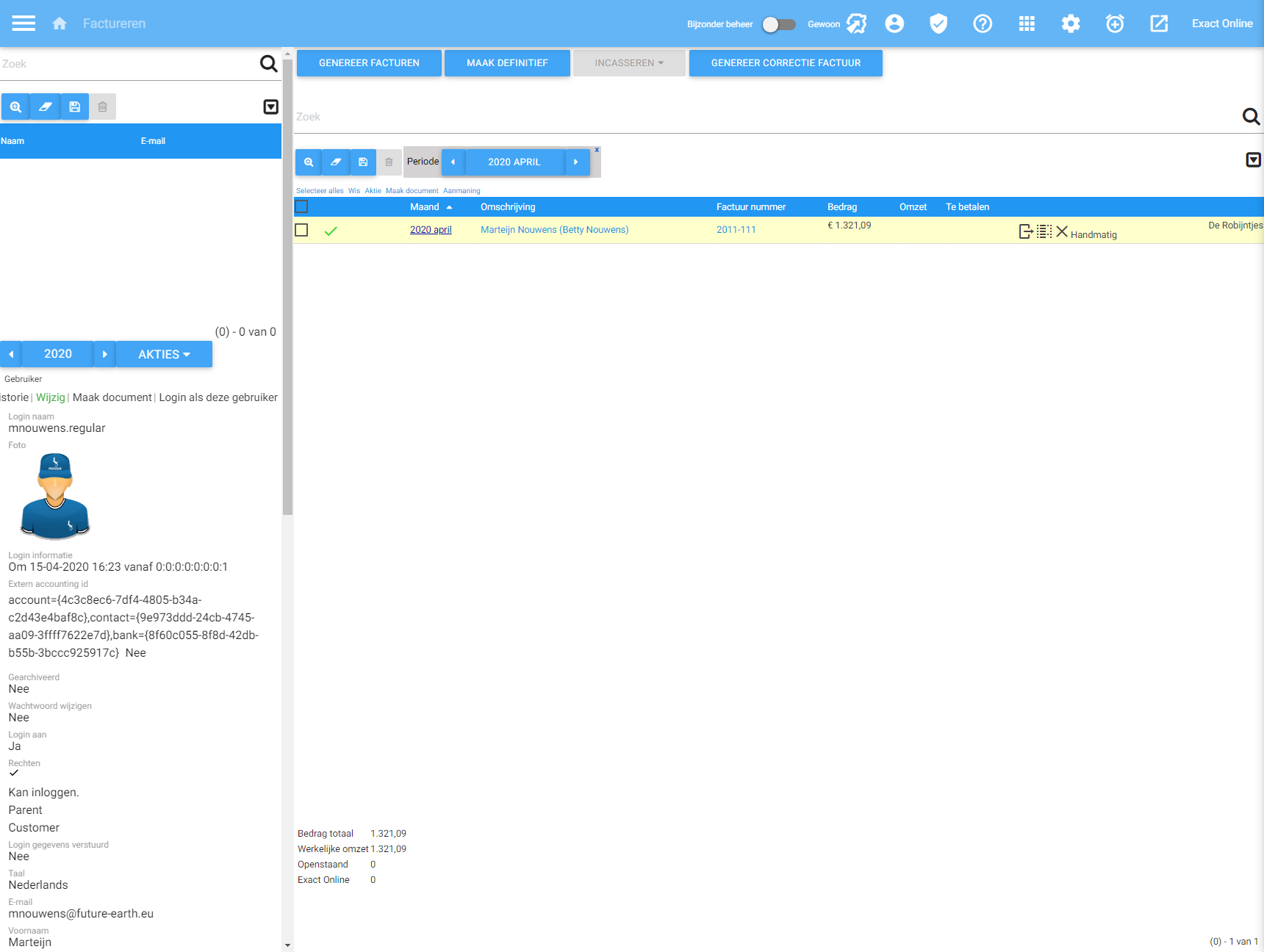Open invoice number 2011-111 link

click(736, 230)
